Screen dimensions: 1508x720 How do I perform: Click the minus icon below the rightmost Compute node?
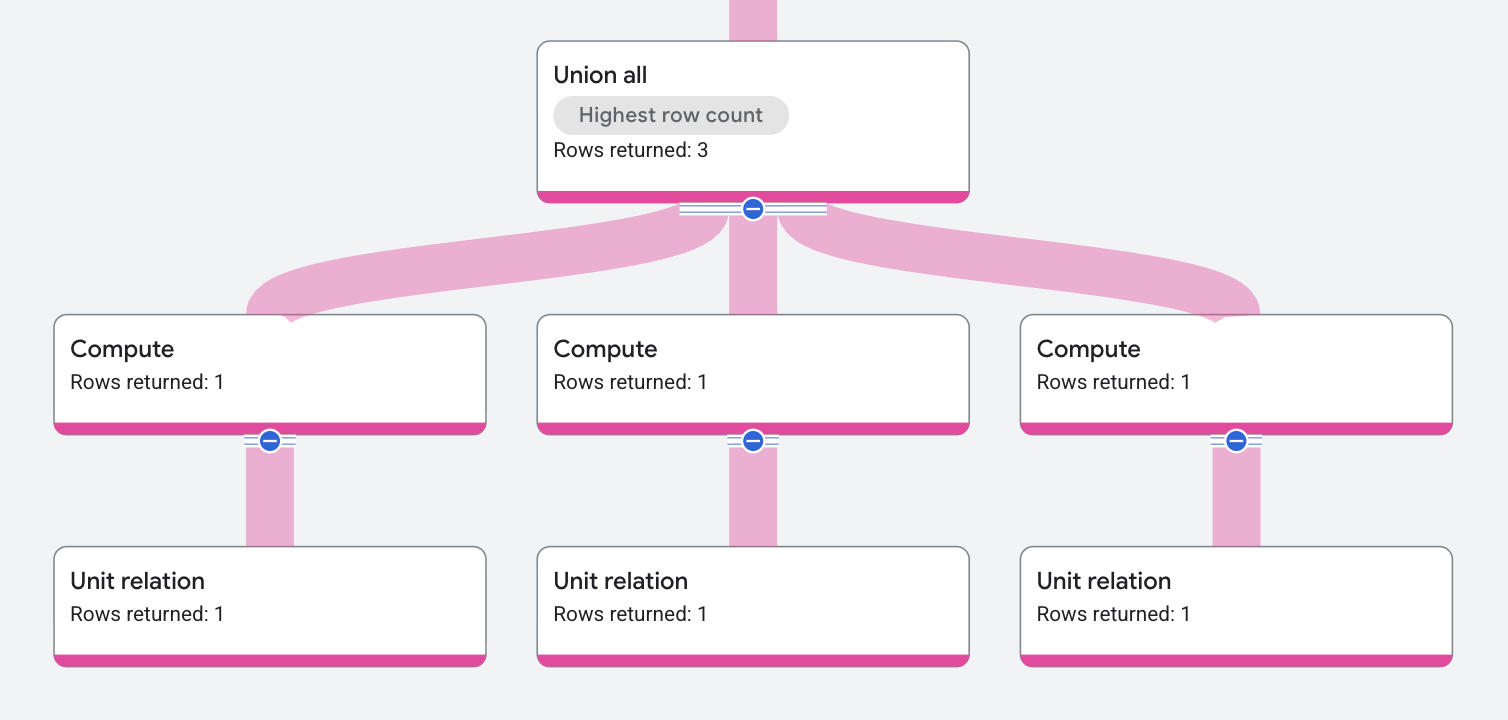1235,439
